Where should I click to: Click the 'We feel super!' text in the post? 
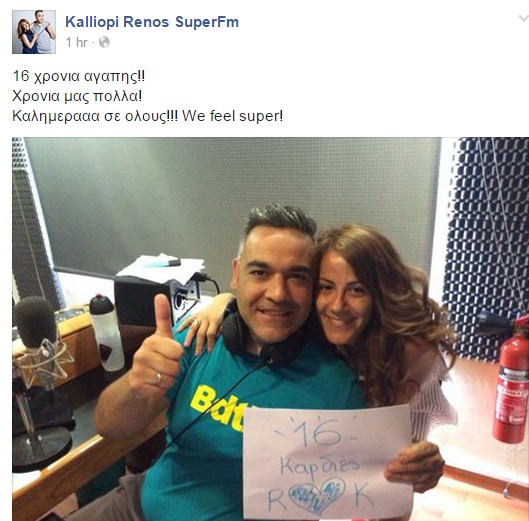pyautogui.click(x=232, y=116)
